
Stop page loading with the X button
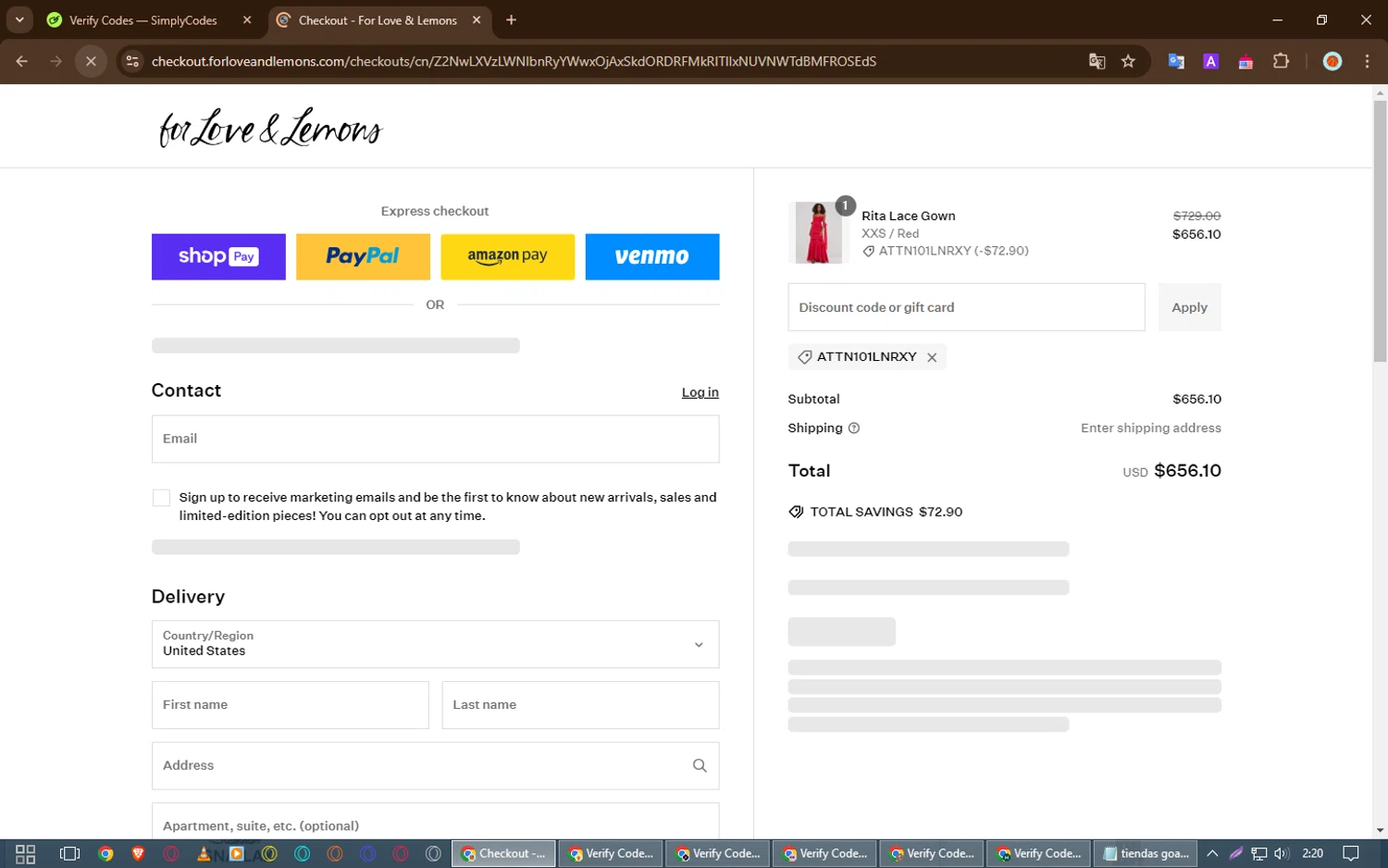91,61
